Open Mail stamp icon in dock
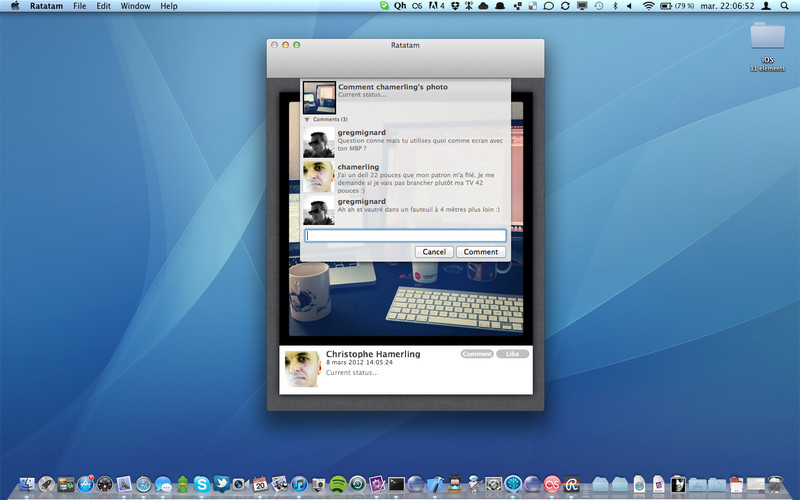This screenshot has width=800, height=500. tap(124, 484)
